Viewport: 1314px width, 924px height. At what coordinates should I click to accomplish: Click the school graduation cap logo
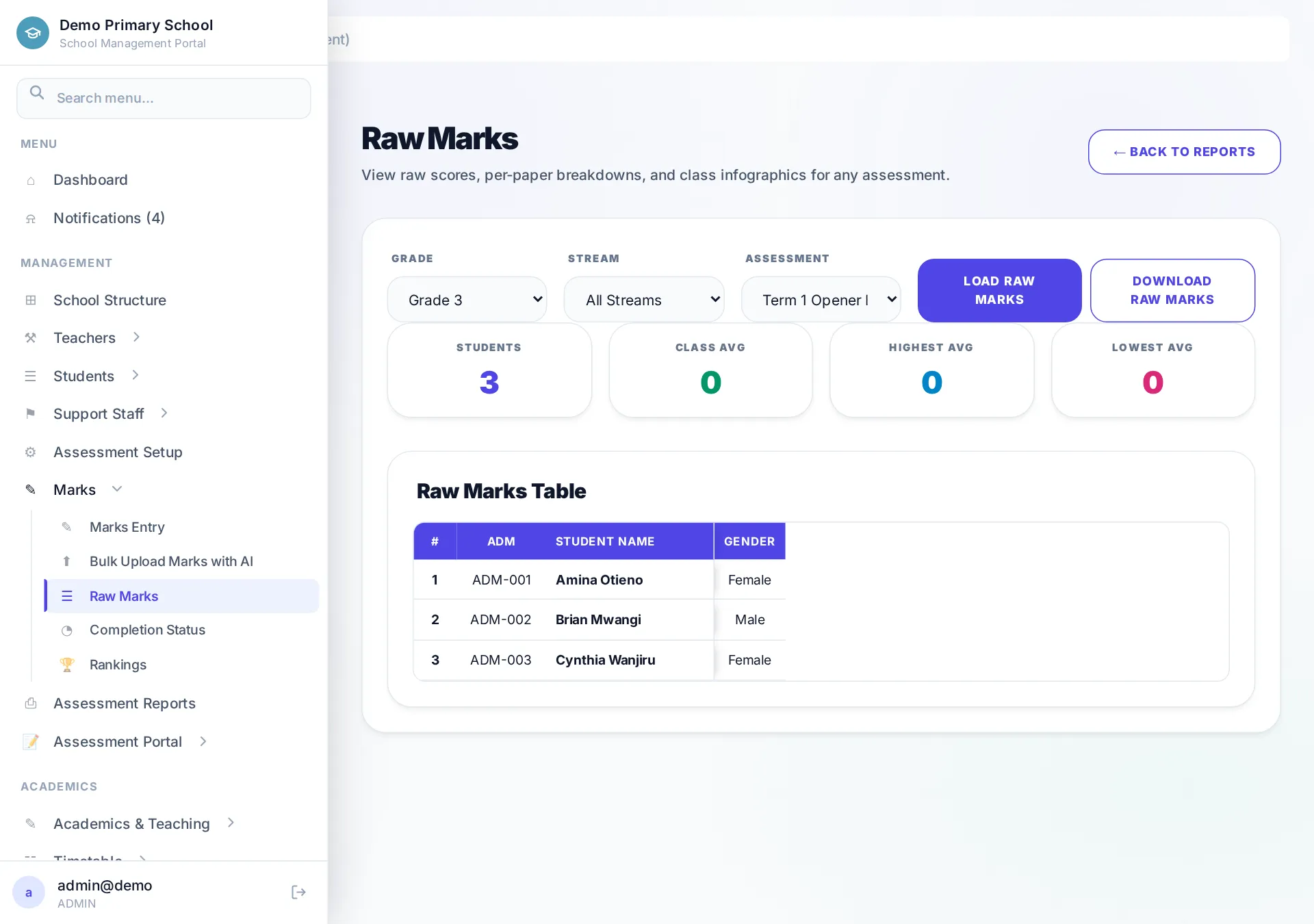[33, 33]
